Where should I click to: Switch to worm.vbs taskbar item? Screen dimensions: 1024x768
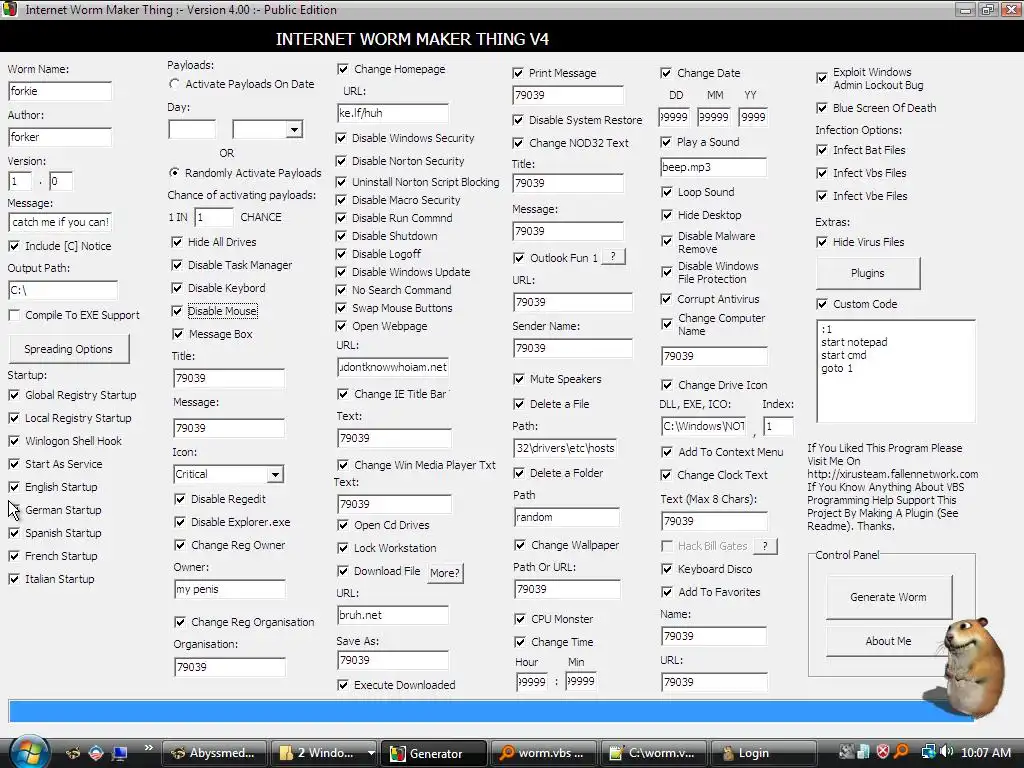point(543,753)
